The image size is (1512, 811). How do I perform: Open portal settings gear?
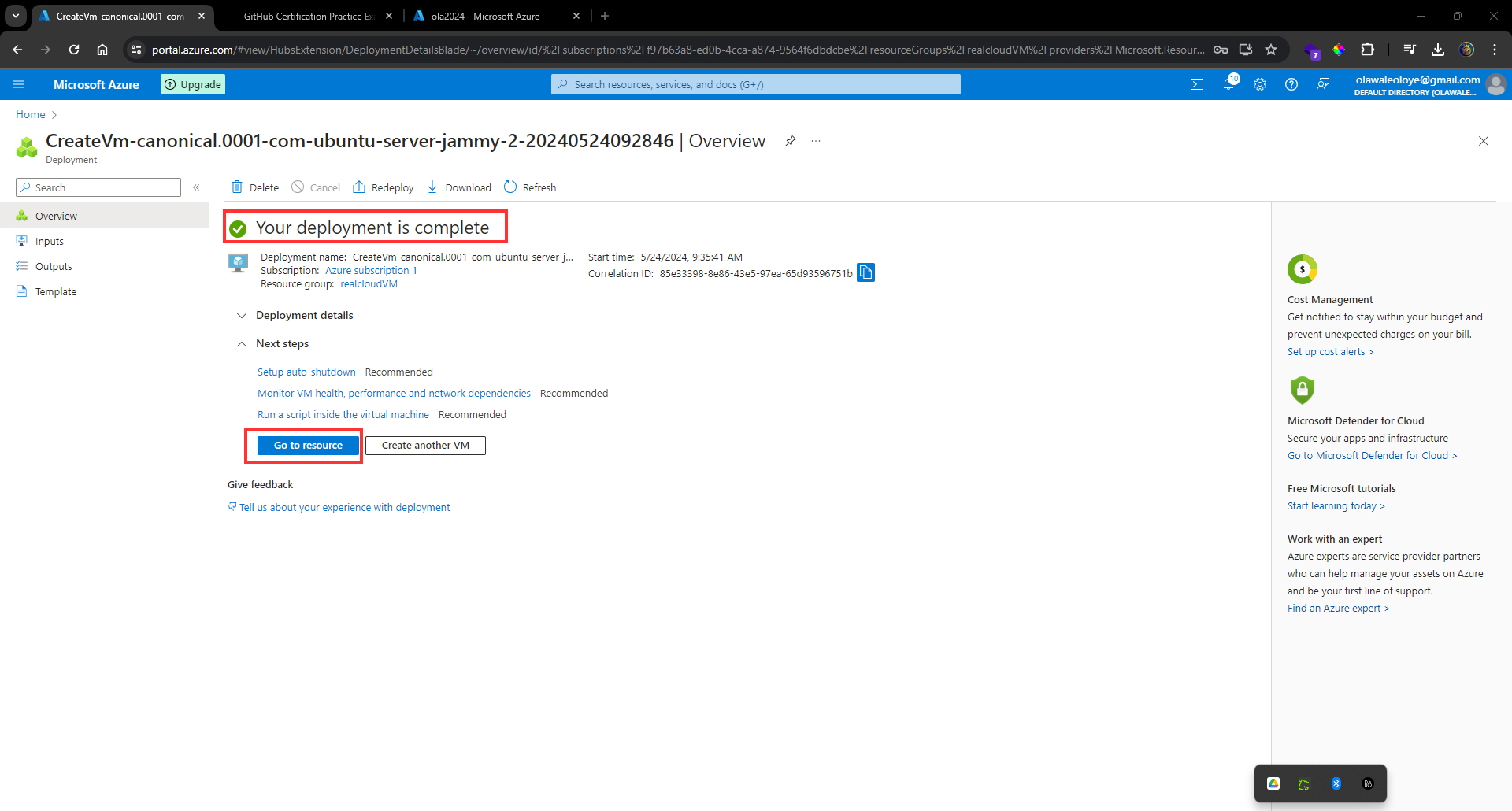(1260, 84)
